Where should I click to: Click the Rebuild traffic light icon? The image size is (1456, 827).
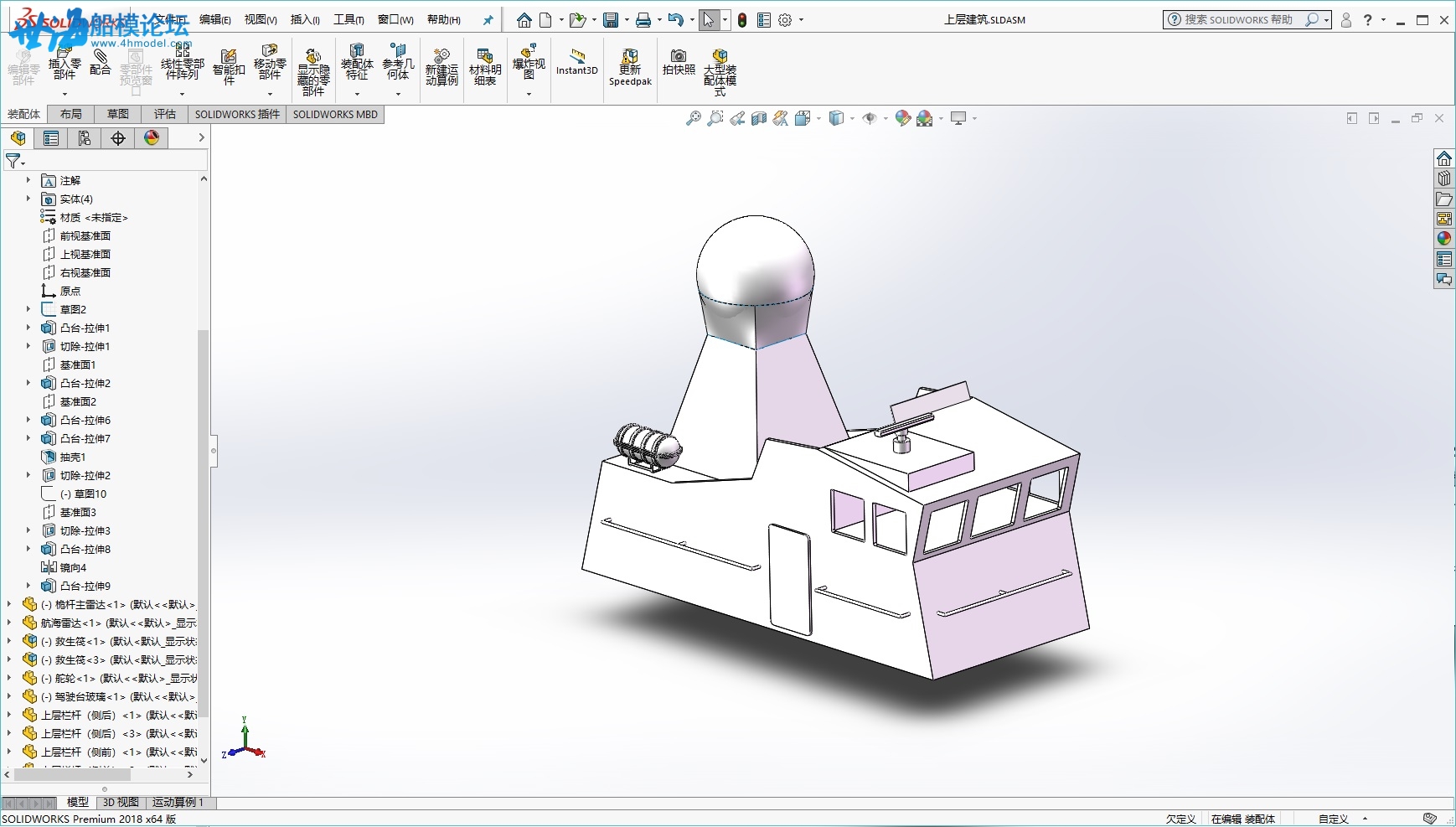pyautogui.click(x=742, y=20)
